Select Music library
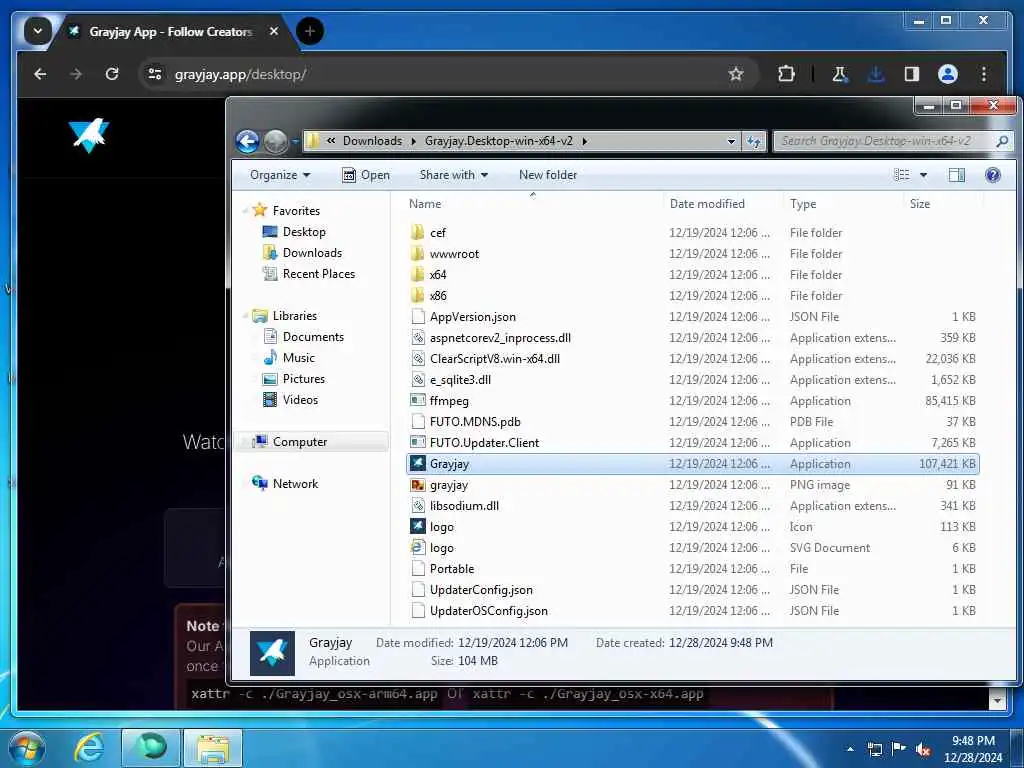1024x768 pixels. tap(298, 358)
